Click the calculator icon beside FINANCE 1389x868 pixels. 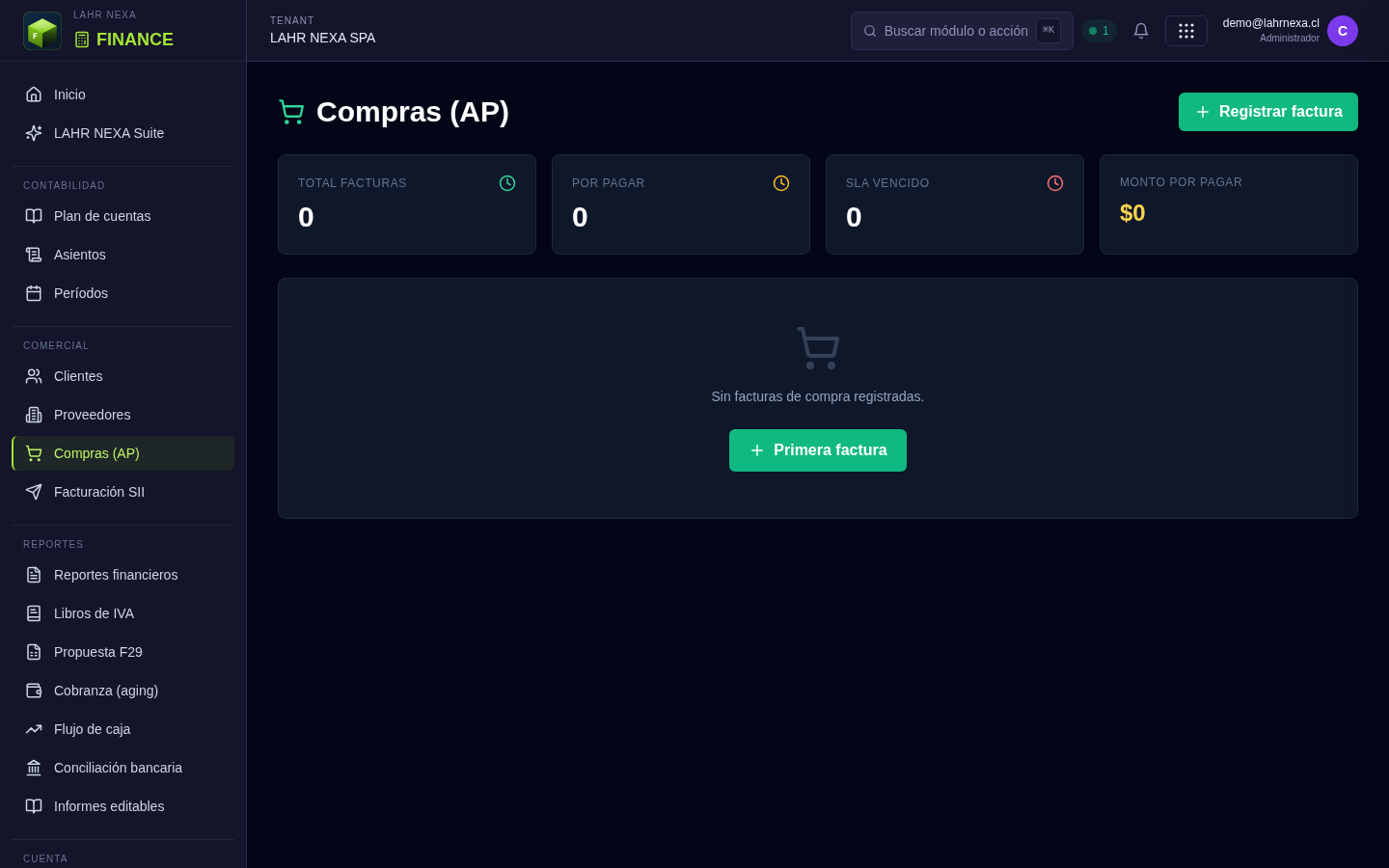(82, 40)
